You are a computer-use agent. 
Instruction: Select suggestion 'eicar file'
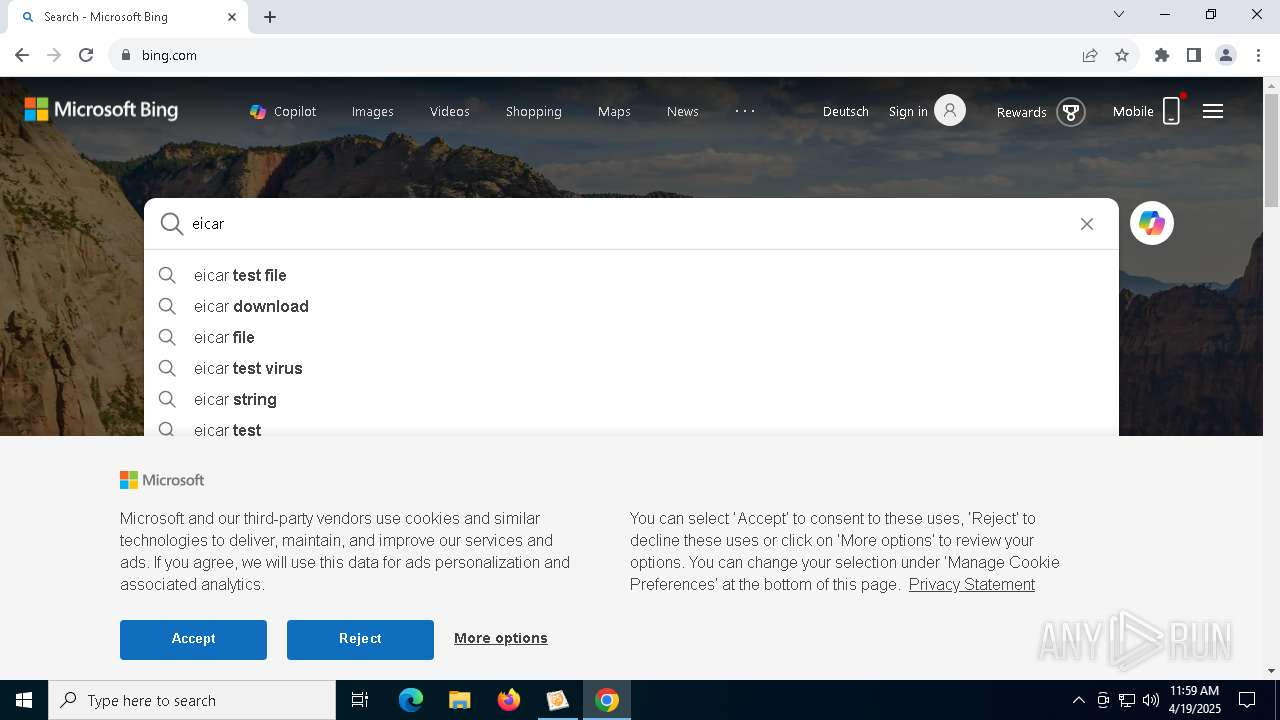click(631, 337)
